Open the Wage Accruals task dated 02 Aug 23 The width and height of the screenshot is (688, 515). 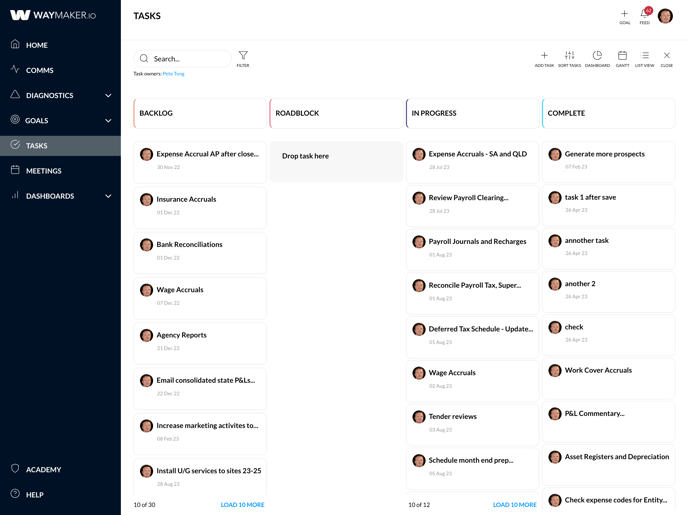(x=473, y=381)
